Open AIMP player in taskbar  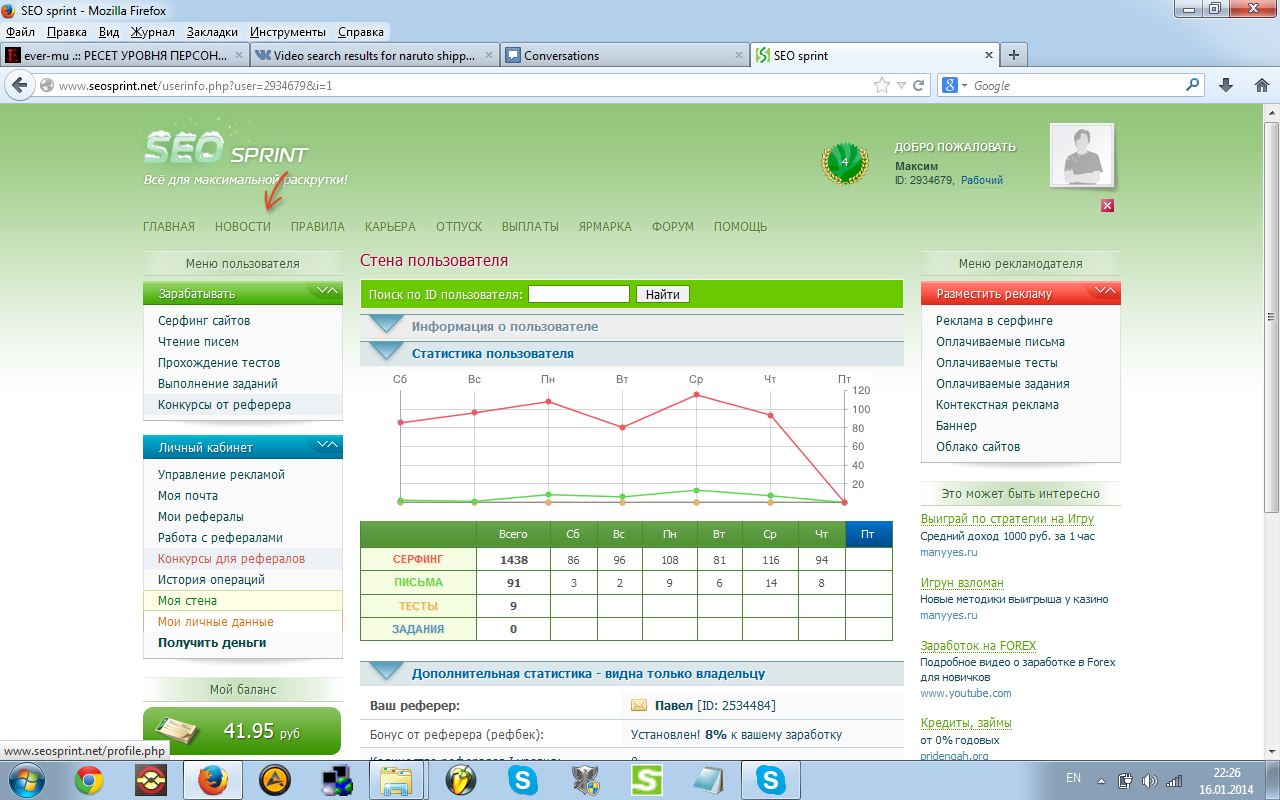point(273,779)
